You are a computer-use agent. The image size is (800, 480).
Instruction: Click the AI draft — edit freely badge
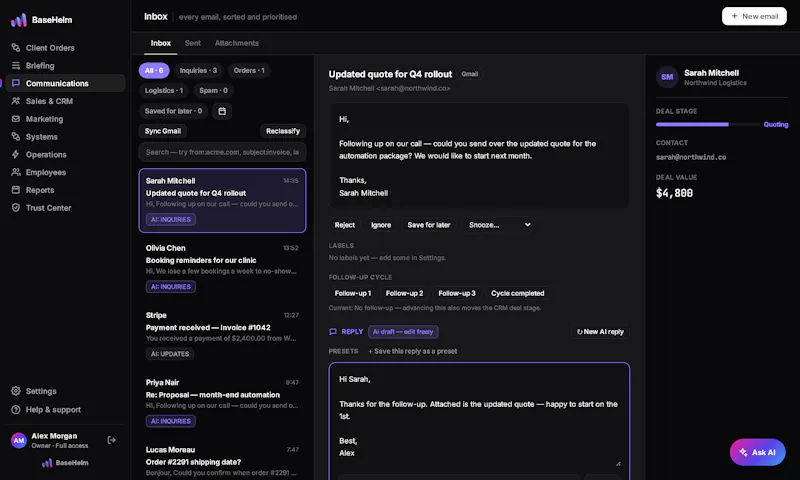(403, 332)
